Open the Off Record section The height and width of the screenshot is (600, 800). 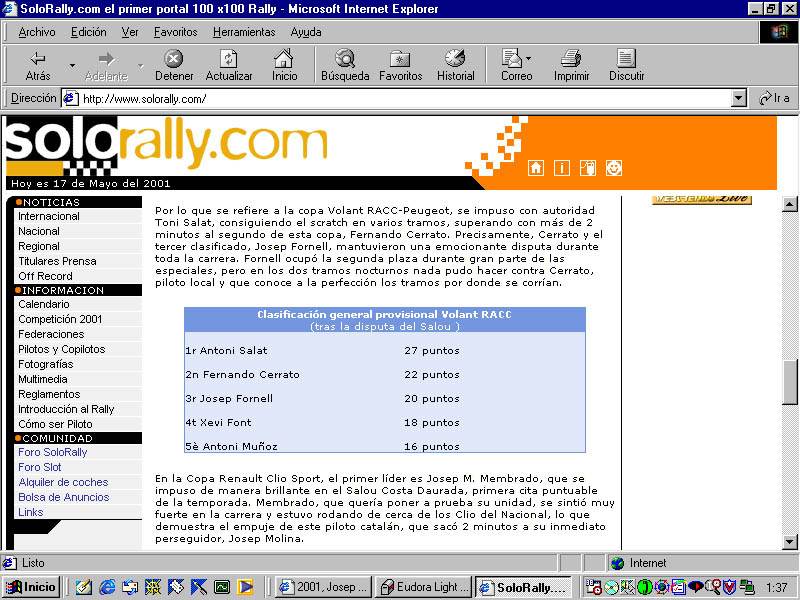45,276
